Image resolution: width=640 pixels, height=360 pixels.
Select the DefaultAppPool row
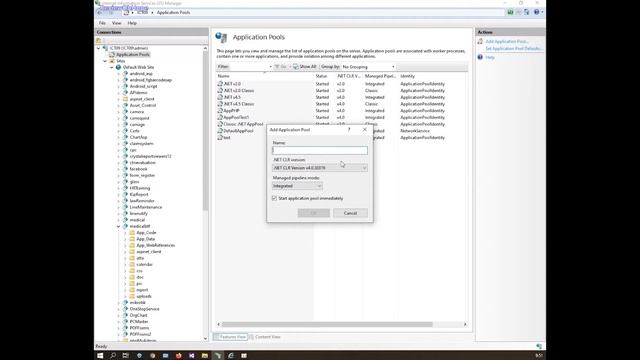click(242, 131)
